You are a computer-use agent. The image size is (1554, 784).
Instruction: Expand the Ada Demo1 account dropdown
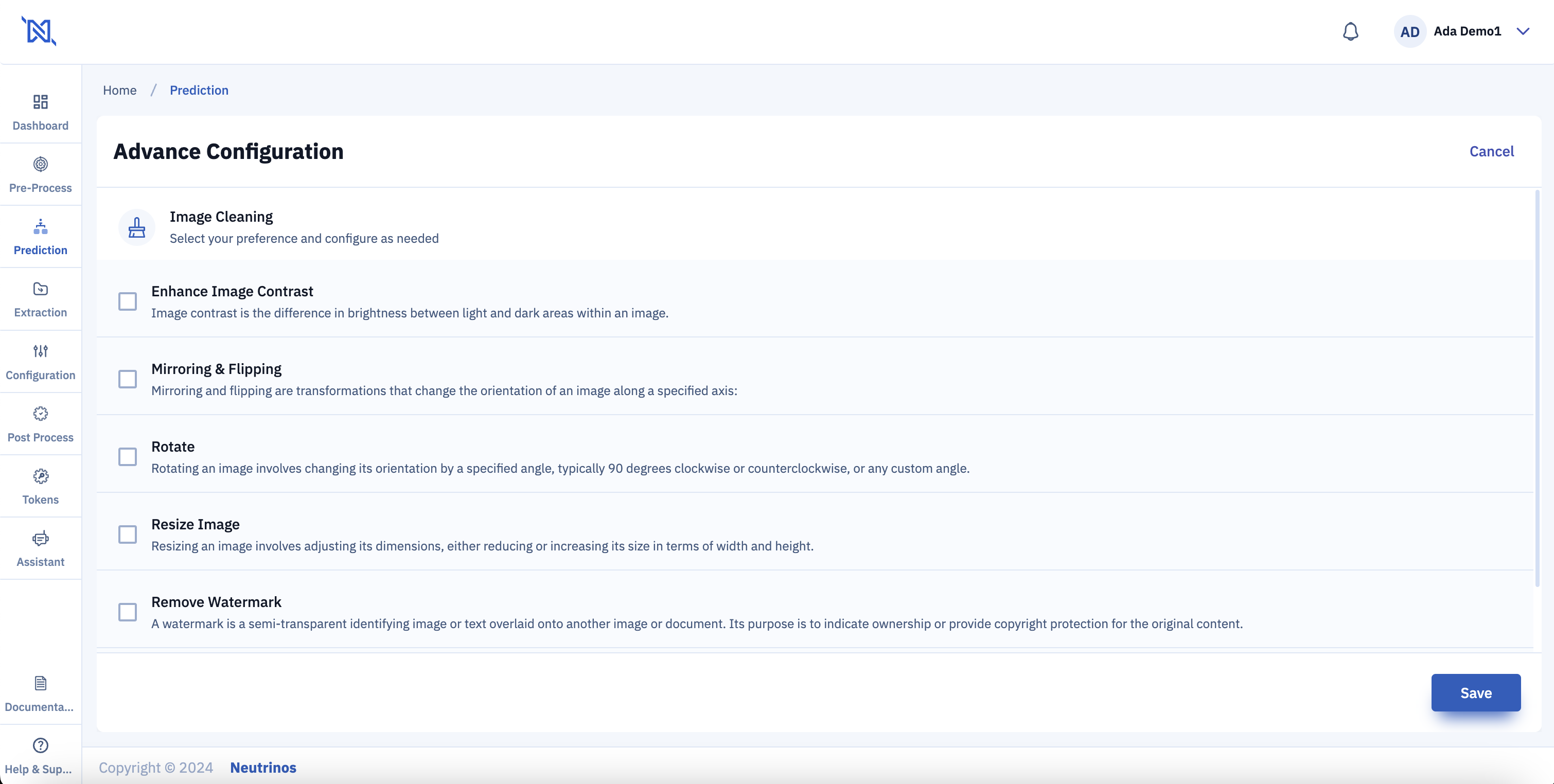click(1523, 31)
